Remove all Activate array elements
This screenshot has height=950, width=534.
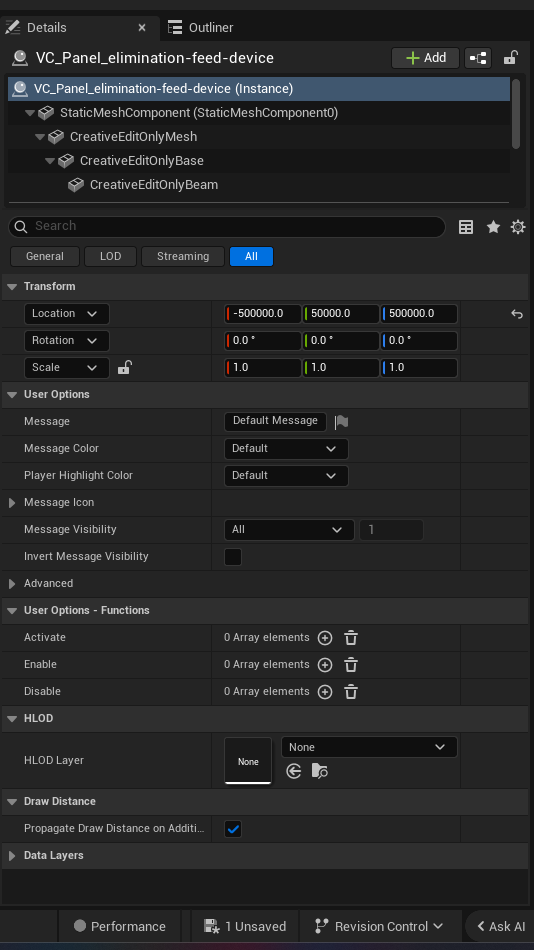pos(351,638)
